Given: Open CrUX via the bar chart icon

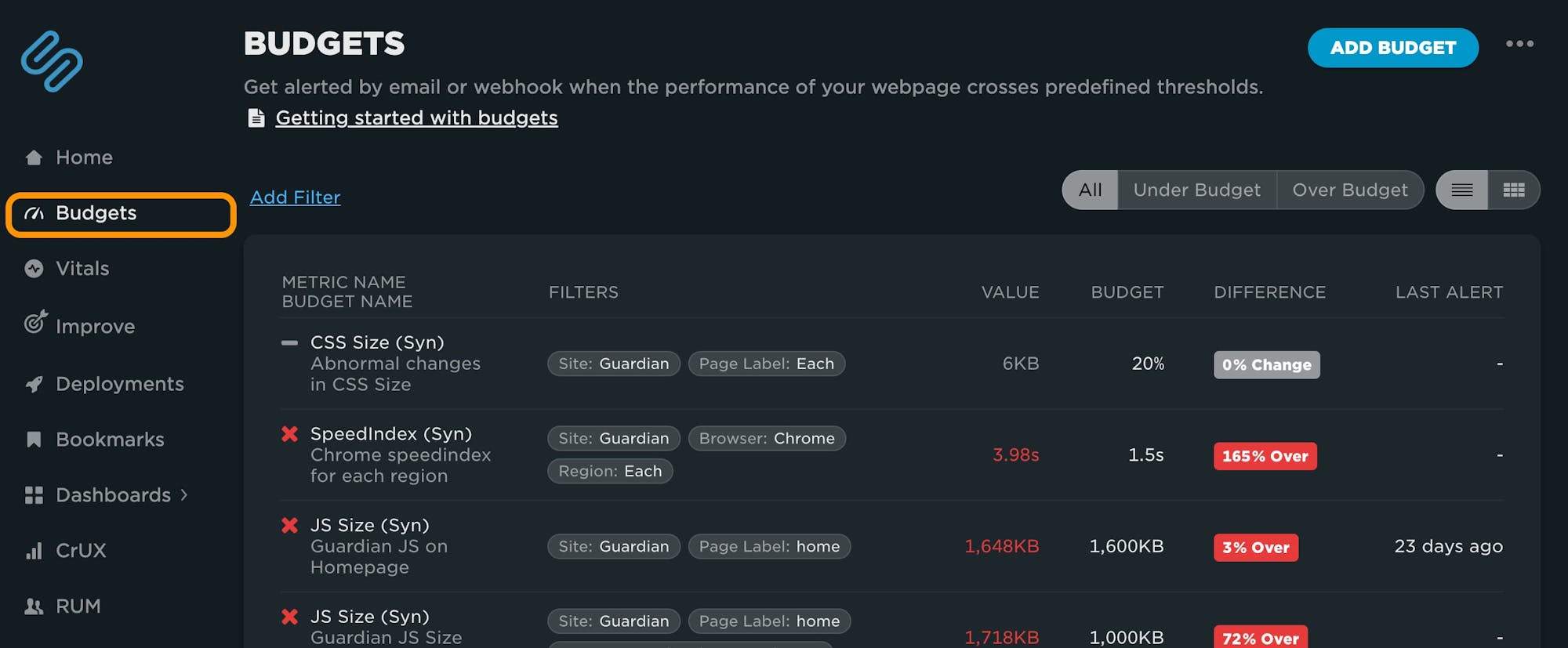Looking at the screenshot, I should (33, 550).
